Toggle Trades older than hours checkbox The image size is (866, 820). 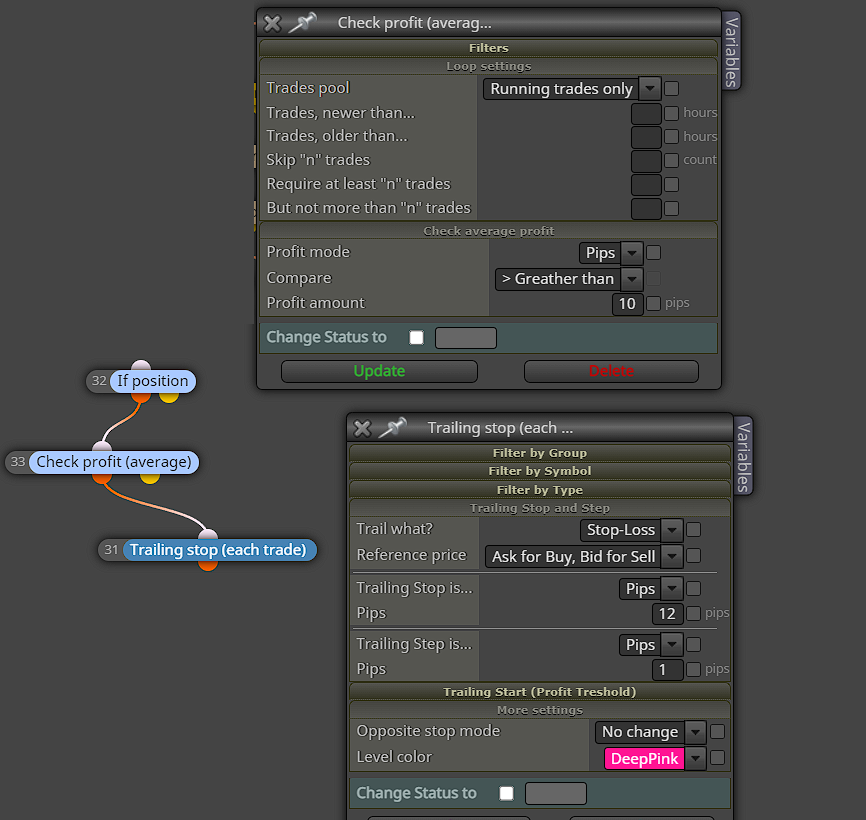pos(672,136)
